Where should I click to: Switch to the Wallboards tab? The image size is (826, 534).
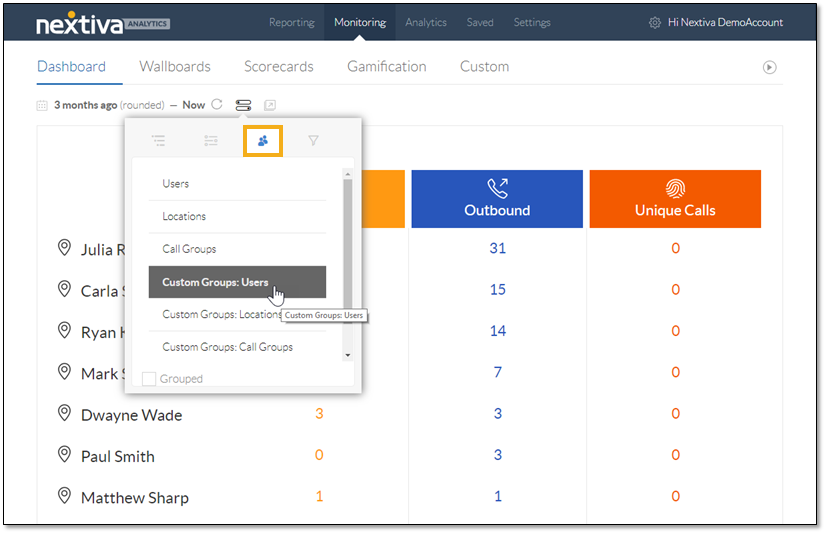175,67
